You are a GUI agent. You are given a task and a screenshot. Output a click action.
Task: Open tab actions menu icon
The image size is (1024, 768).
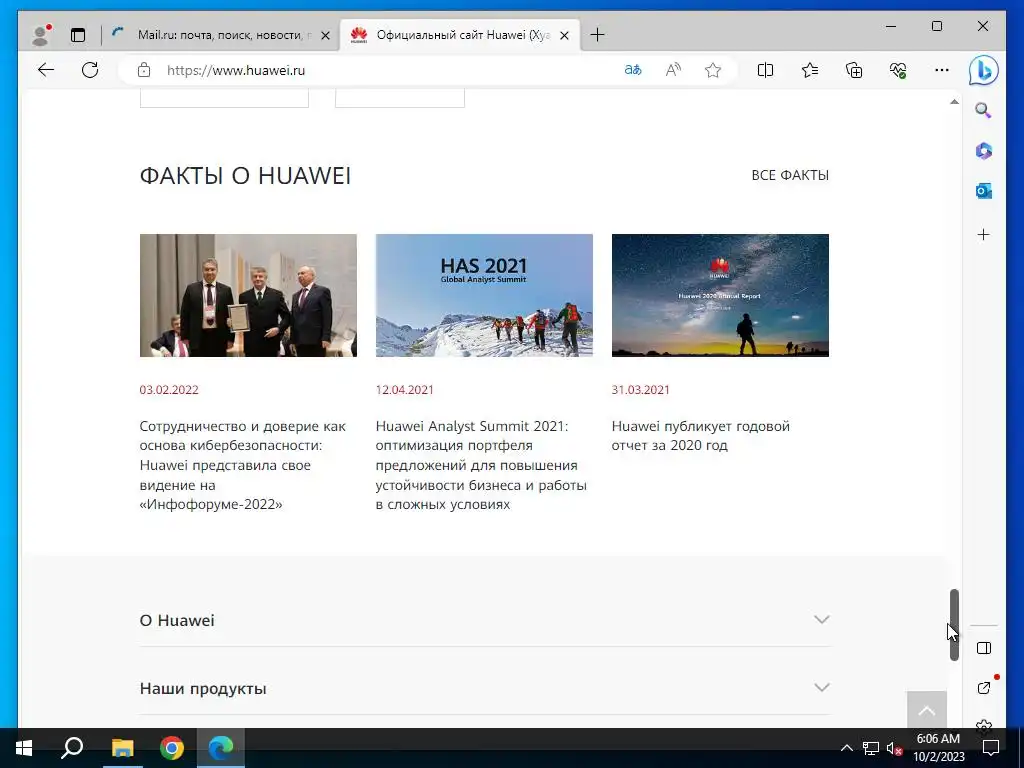[78, 35]
